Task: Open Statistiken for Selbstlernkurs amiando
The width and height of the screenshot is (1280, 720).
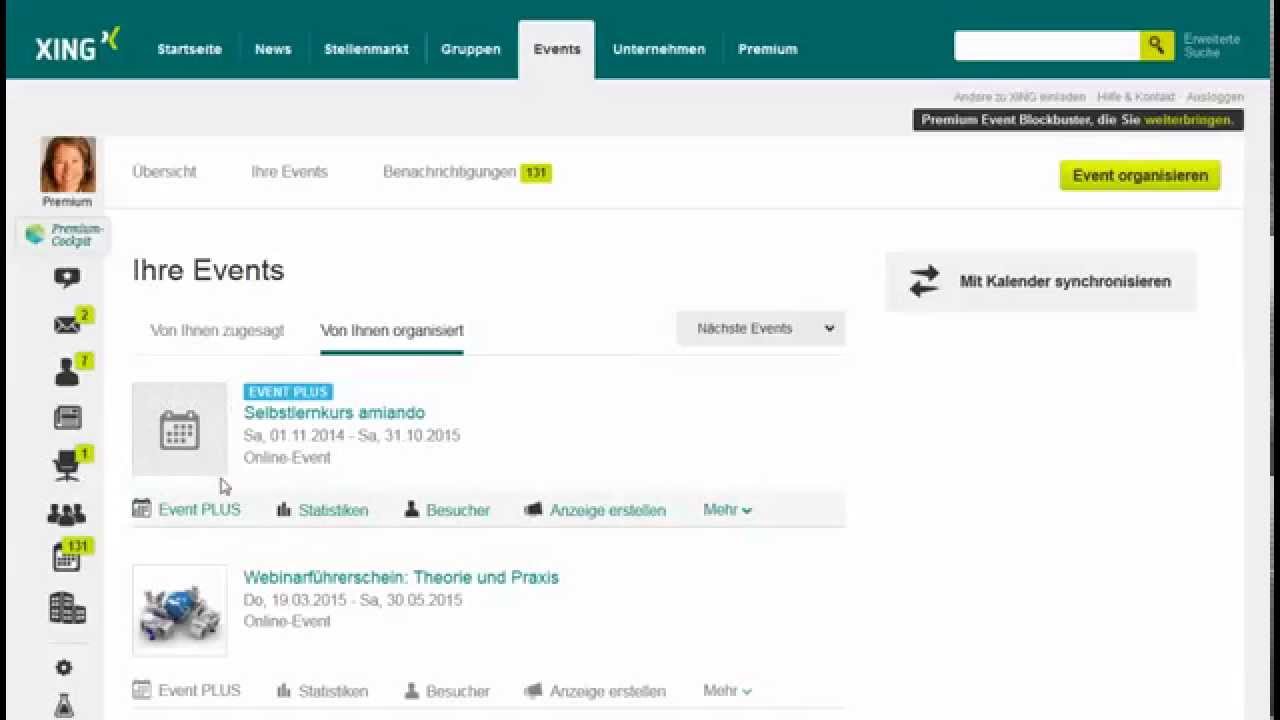Action: (x=322, y=510)
